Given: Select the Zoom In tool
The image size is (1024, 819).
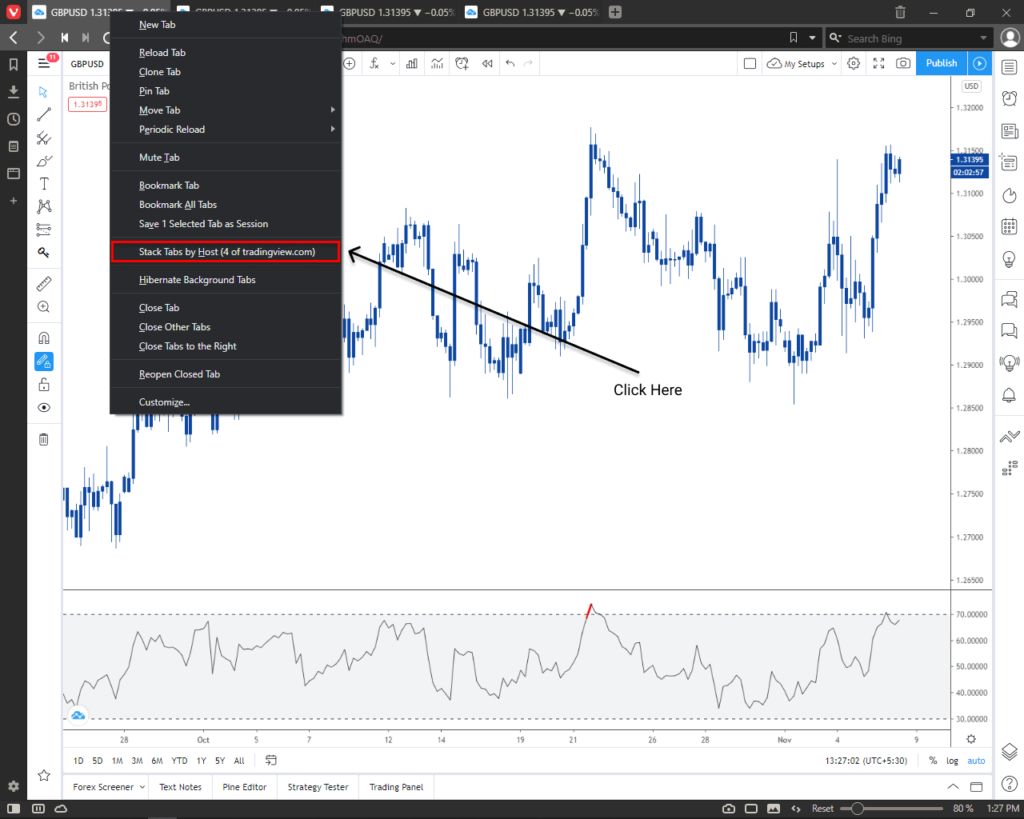Looking at the screenshot, I should pos(44,307).
